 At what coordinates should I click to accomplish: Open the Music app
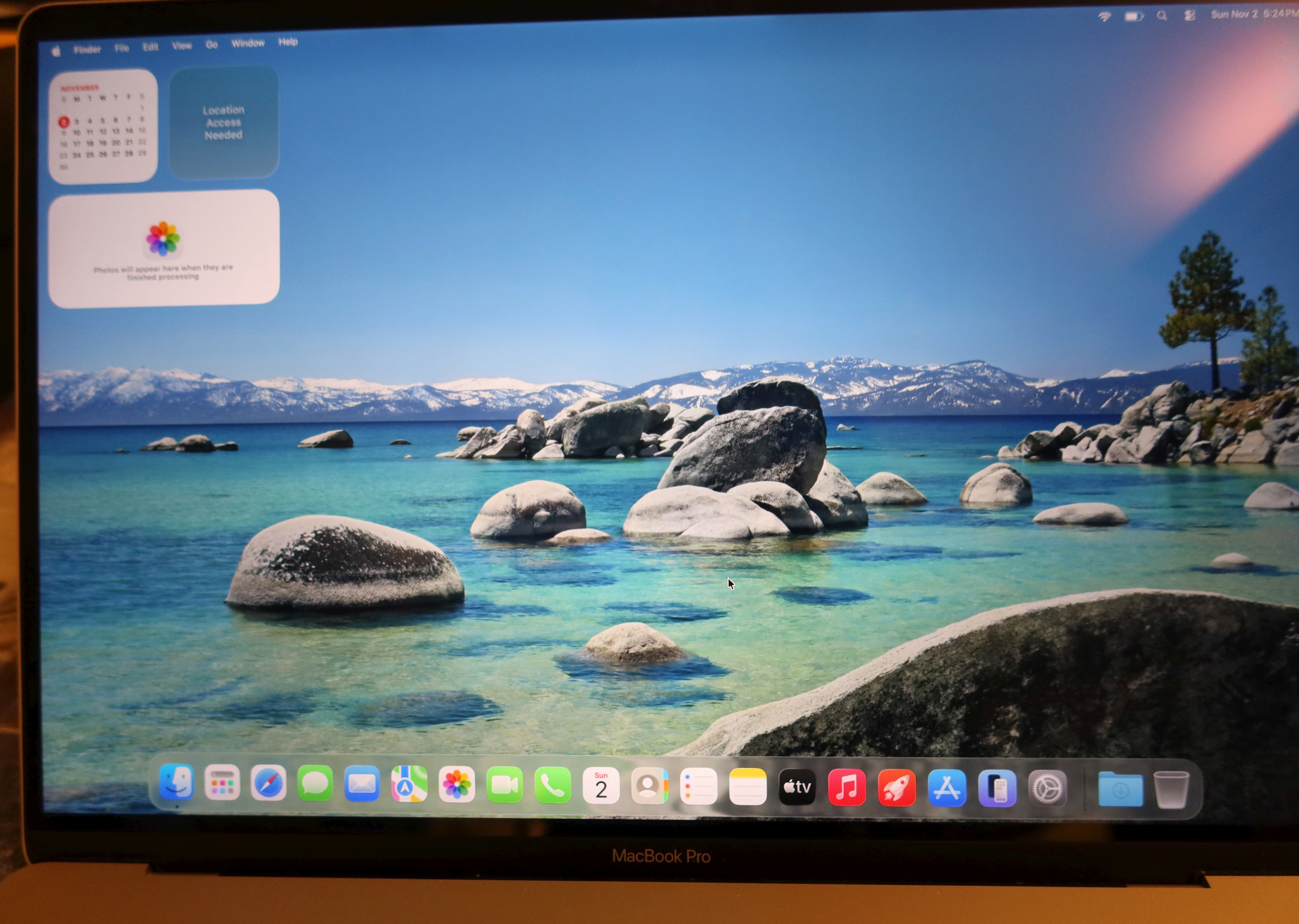pos(846,788)
